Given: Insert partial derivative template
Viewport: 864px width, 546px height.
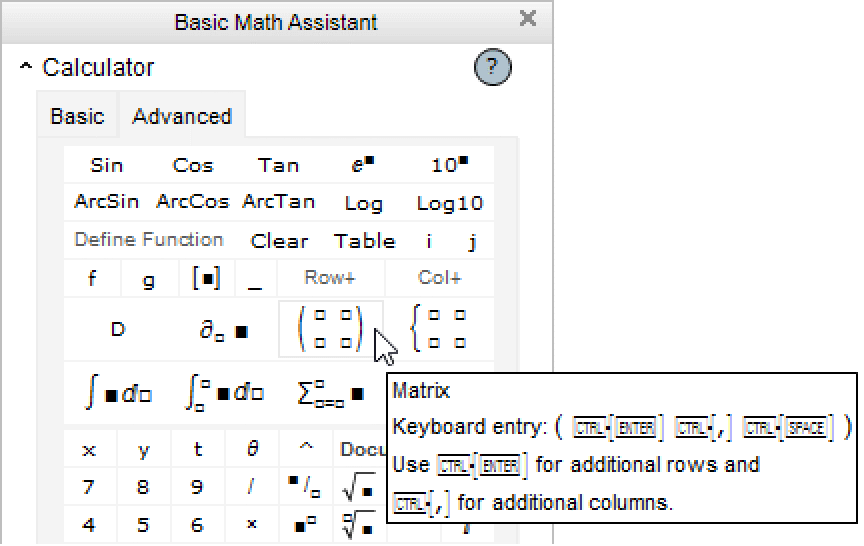Looking at the screenshot, I should coord(224,331).
